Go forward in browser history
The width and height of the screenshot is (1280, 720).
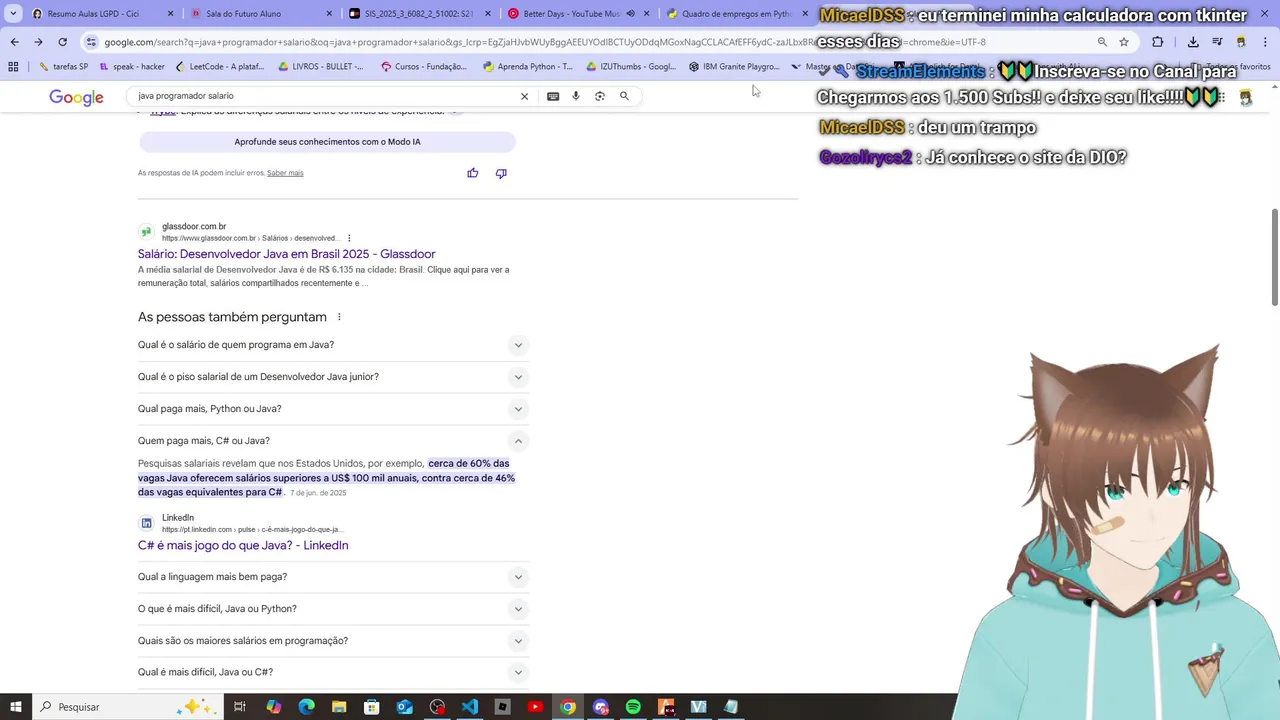(38, 42)
